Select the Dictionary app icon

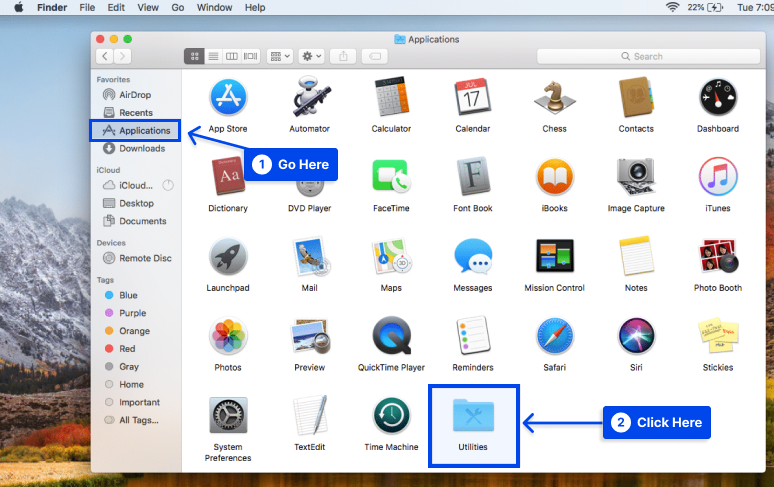coord(228,176)
